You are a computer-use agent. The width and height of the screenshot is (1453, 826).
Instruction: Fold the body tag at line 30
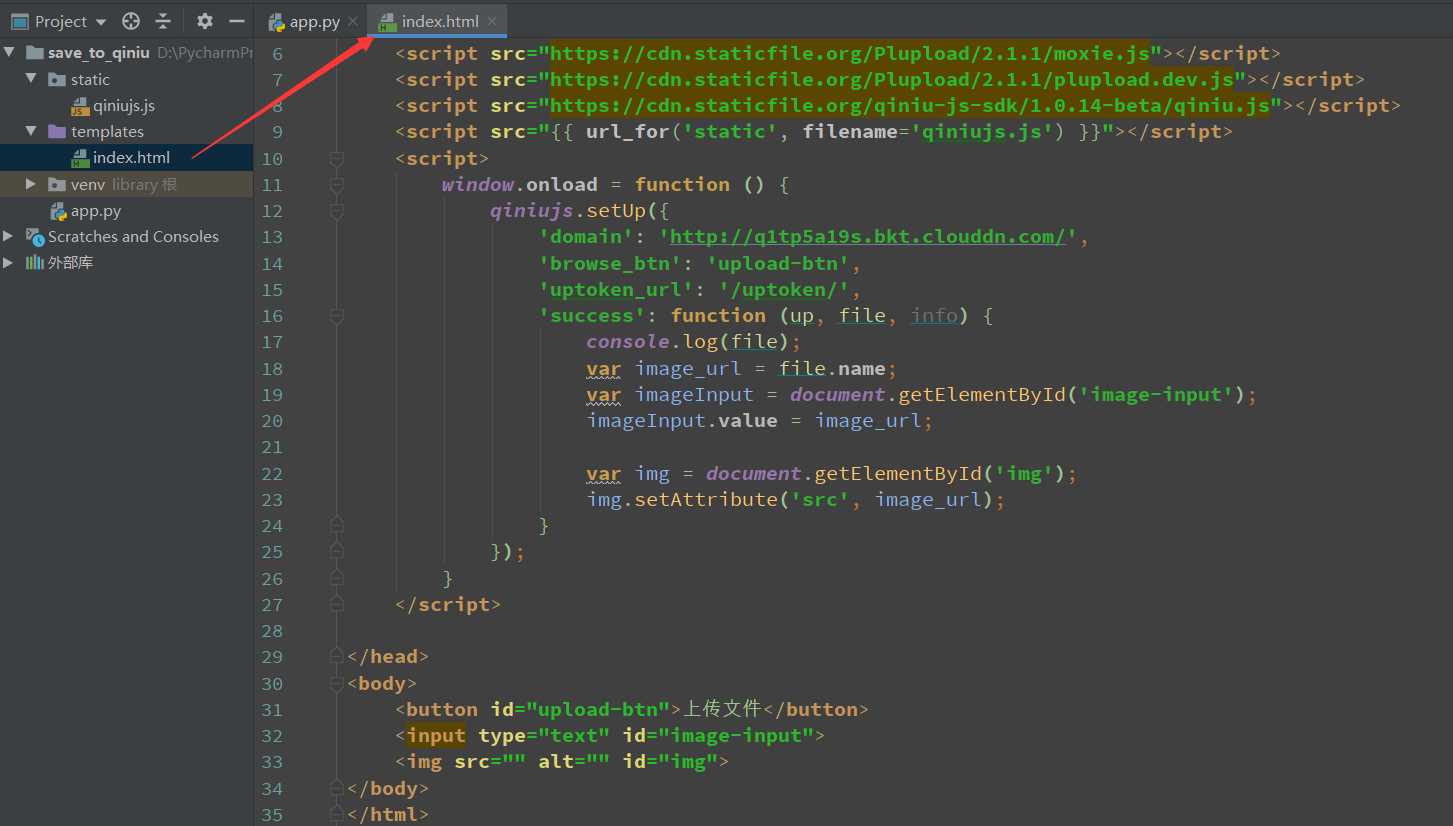click(336, 684)
